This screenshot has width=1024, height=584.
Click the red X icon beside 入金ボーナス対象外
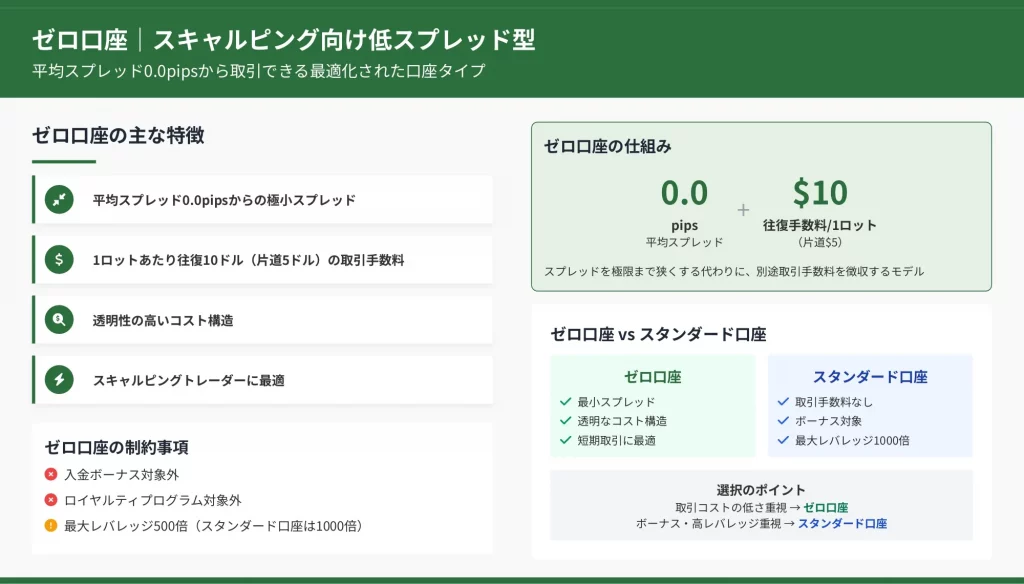[x=51, y=474]
